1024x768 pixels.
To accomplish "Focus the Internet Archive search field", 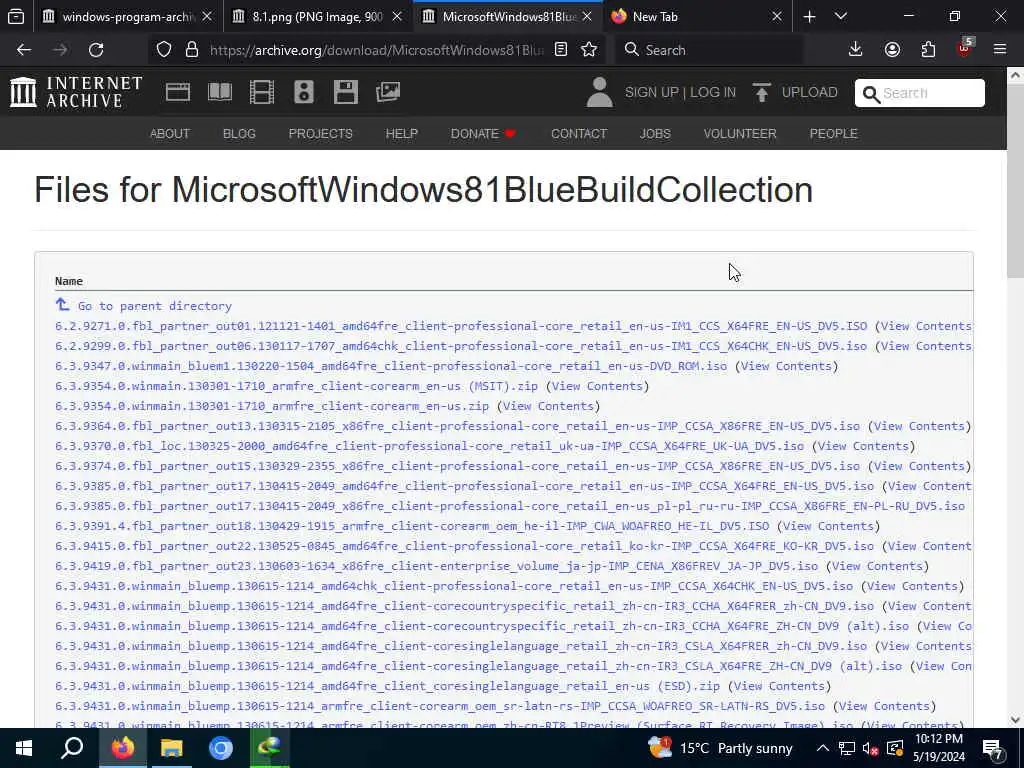I will click(920, 93).
